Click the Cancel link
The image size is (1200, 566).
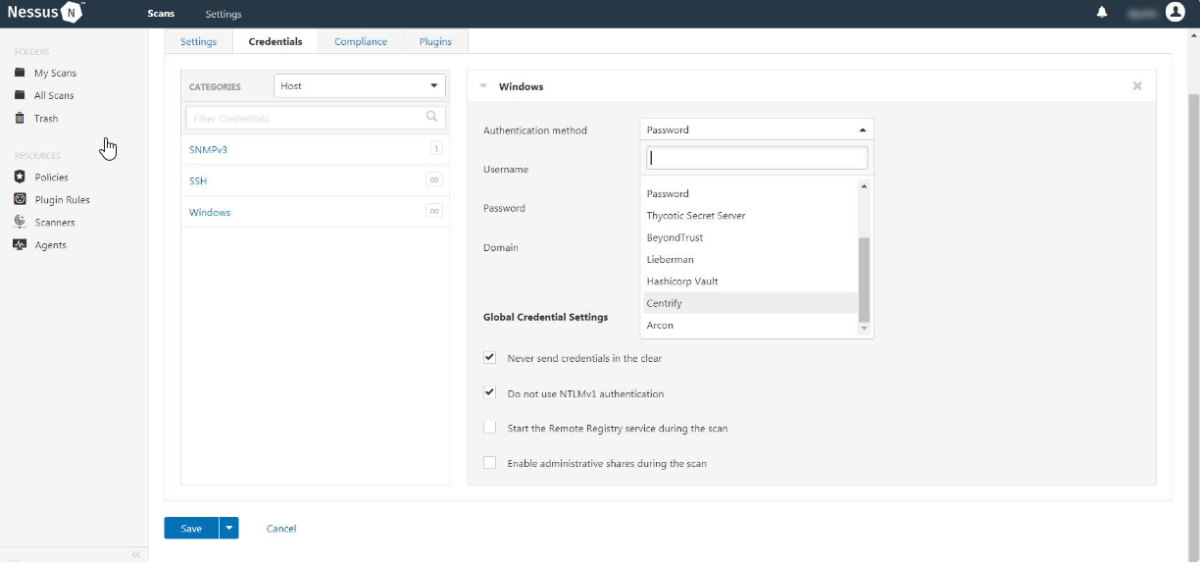tap(281, 528)
